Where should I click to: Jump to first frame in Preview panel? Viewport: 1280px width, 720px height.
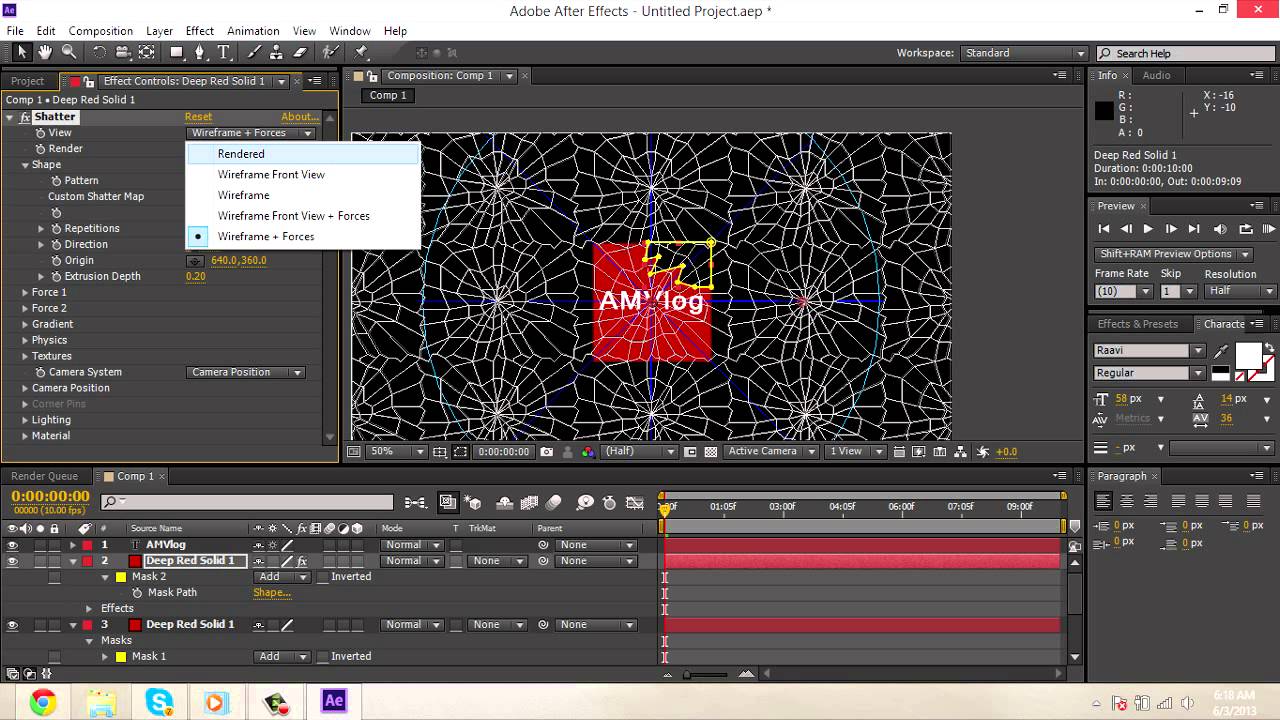point(1104,229)
